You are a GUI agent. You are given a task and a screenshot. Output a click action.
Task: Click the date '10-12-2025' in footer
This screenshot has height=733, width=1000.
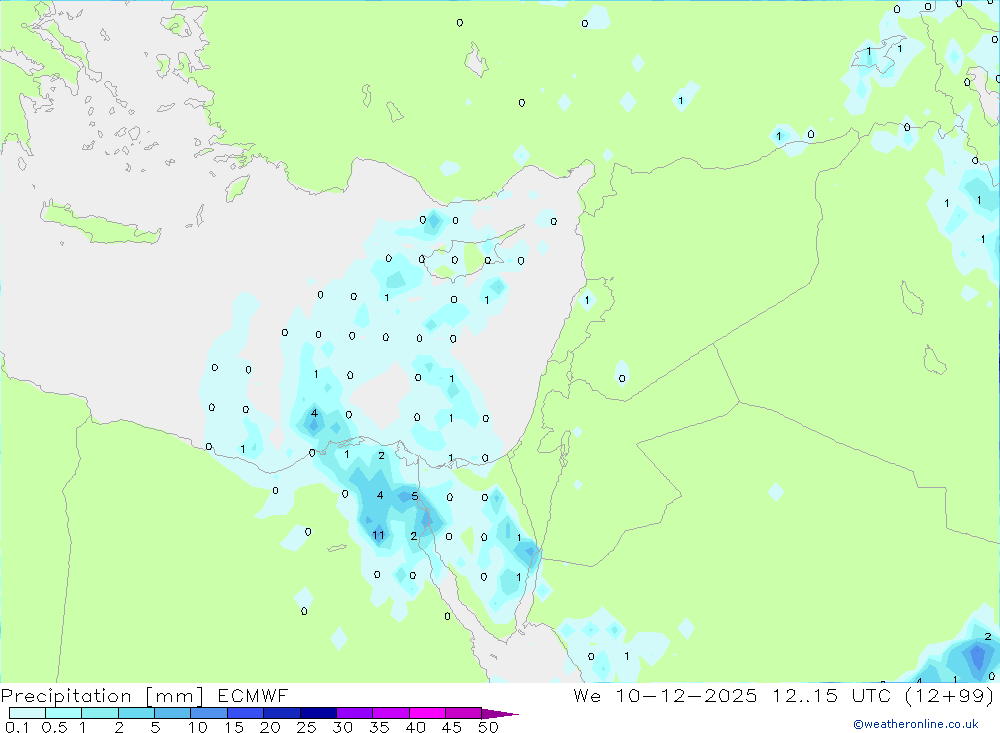click(686, 695)
